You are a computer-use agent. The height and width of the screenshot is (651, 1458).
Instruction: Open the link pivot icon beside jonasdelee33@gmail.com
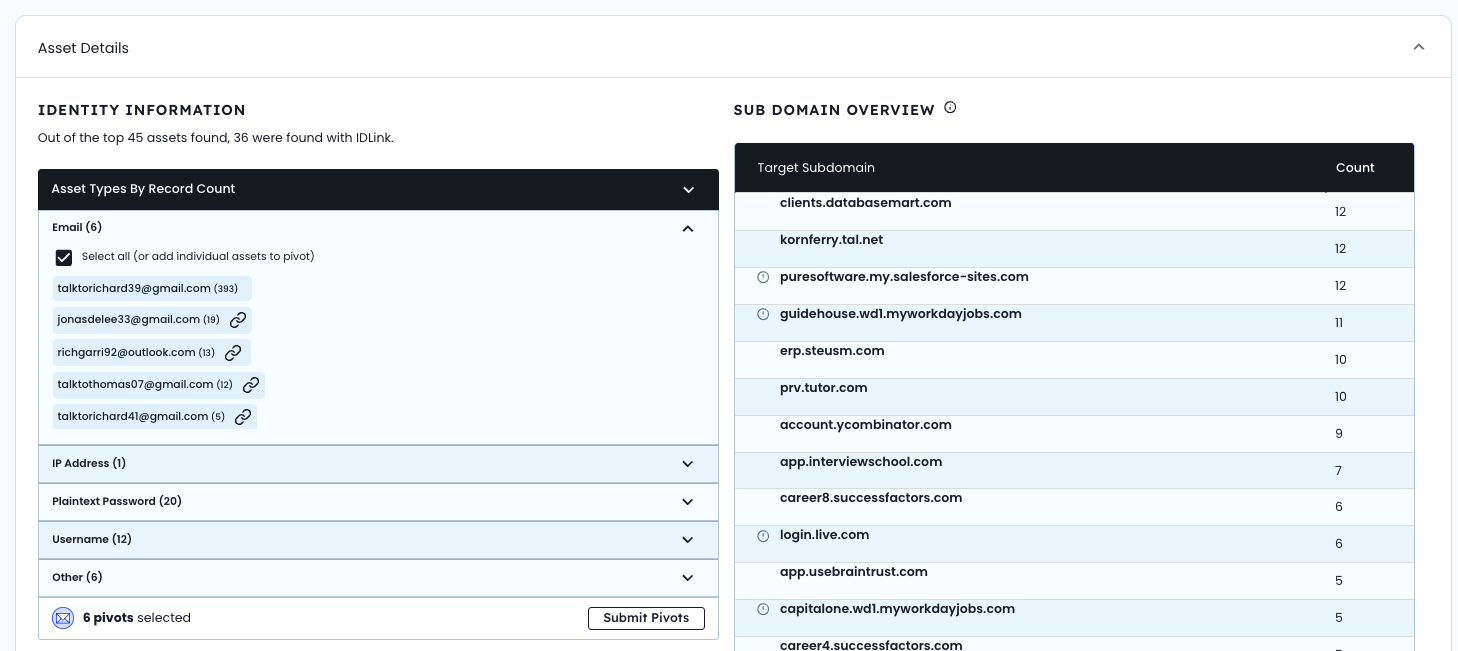pos(236,320)
